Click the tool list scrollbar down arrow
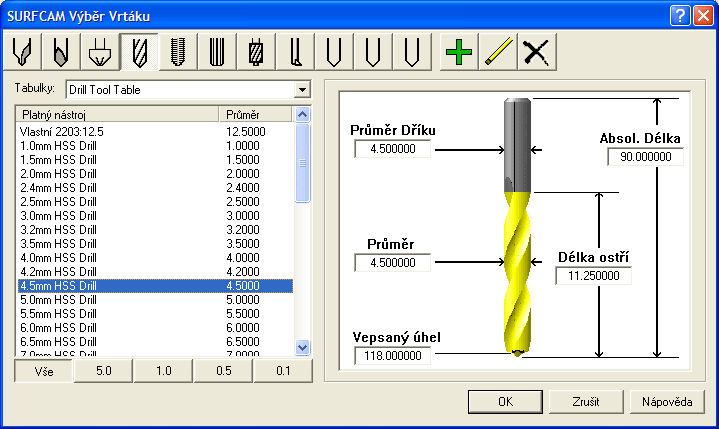Screen dimensions: 719x429 (x=302, y=347)
